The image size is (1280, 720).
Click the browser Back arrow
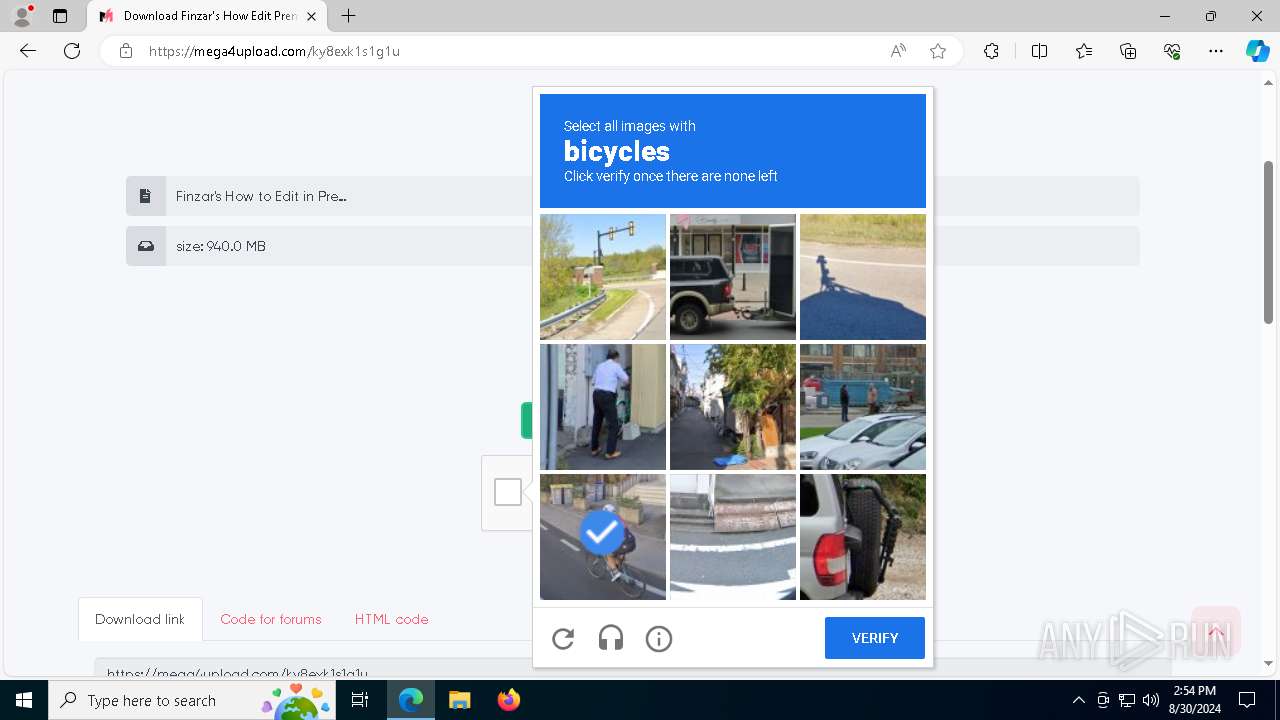pyautogui.click(x=28, y=51)
